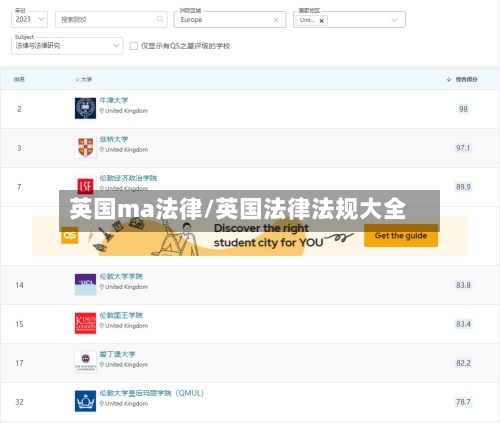Click the university search input field

click(x=111, y=19)
